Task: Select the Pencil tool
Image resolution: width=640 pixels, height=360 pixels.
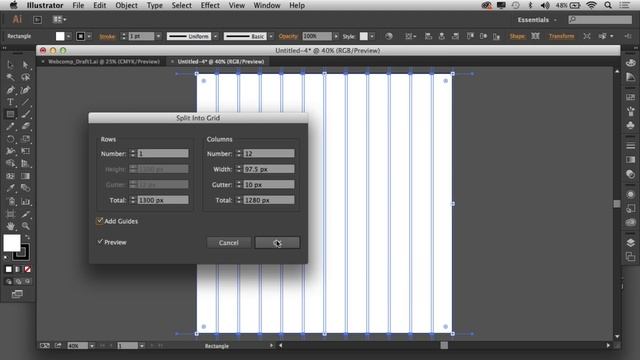Action: point(10,127)
